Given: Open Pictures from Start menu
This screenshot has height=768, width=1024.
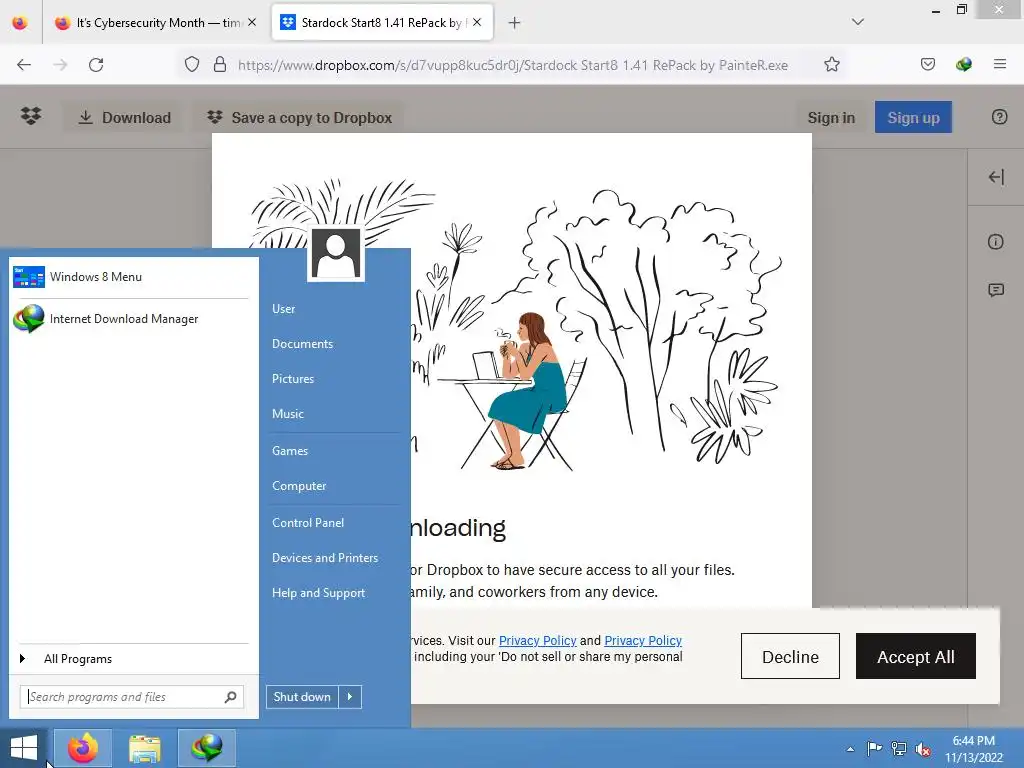Looking at the screenshot, I should tap(293, 379).
